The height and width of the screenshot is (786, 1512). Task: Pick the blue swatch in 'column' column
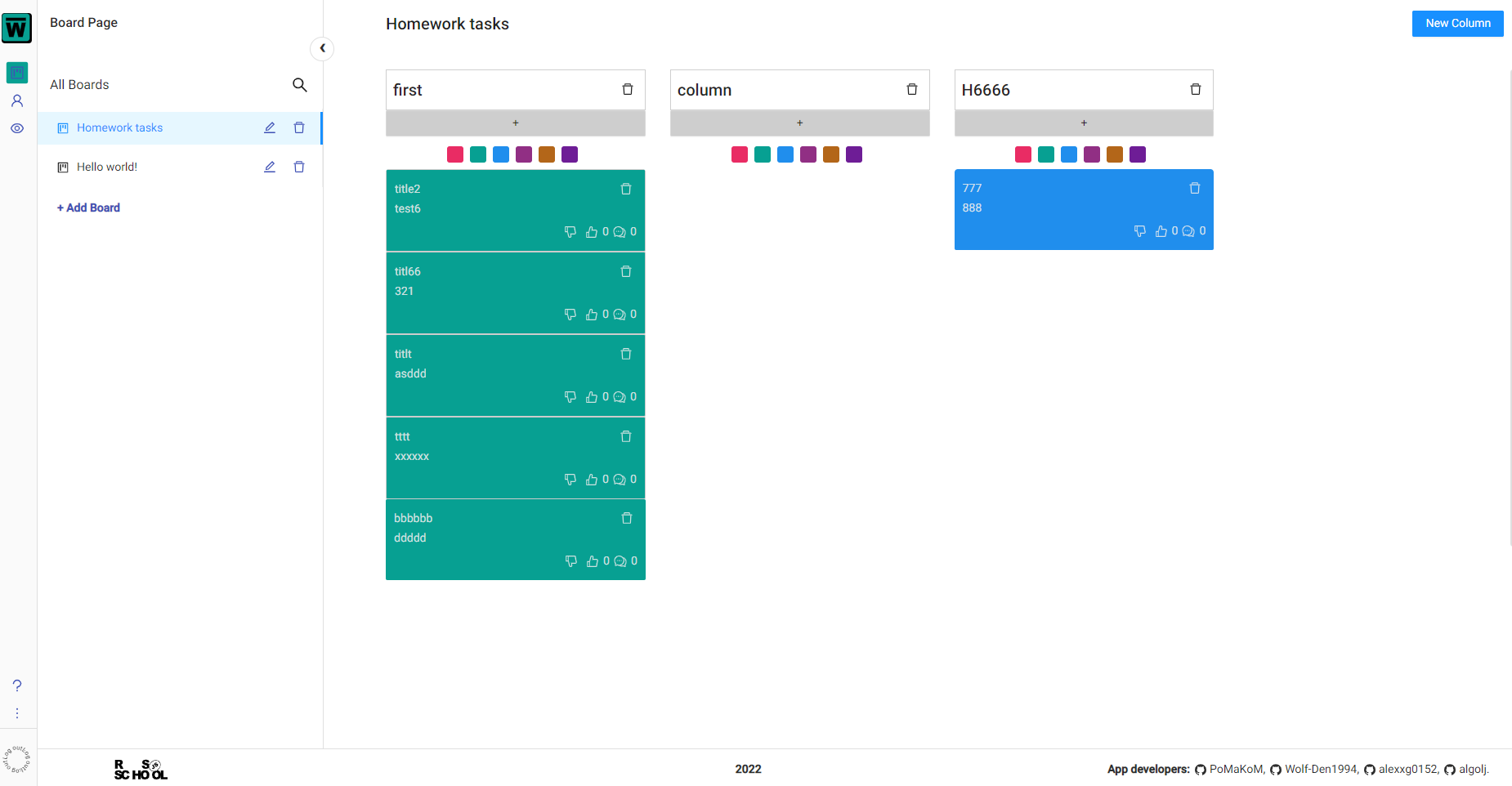pos(785,154)
